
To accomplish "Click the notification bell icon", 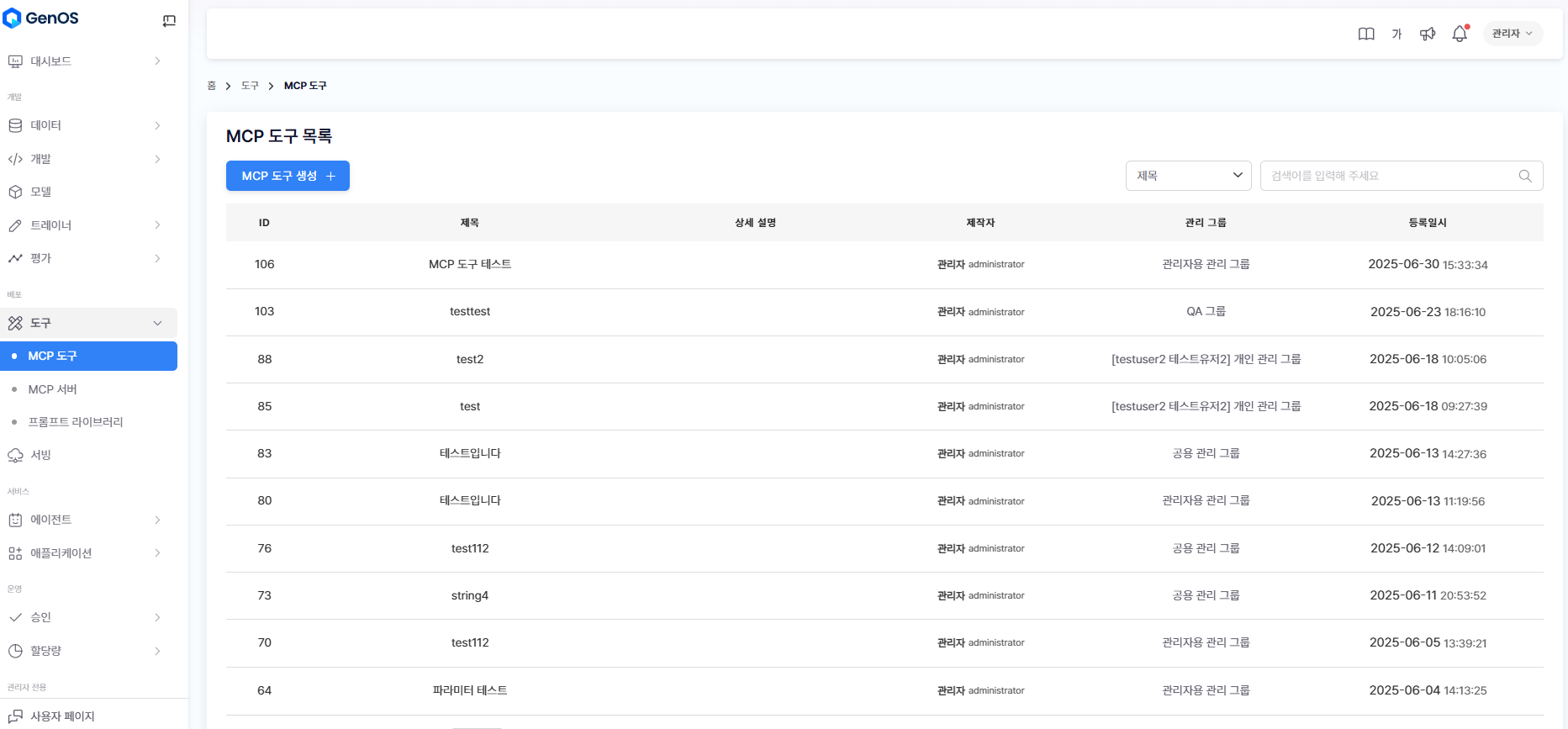I will tap(1459, 34).
